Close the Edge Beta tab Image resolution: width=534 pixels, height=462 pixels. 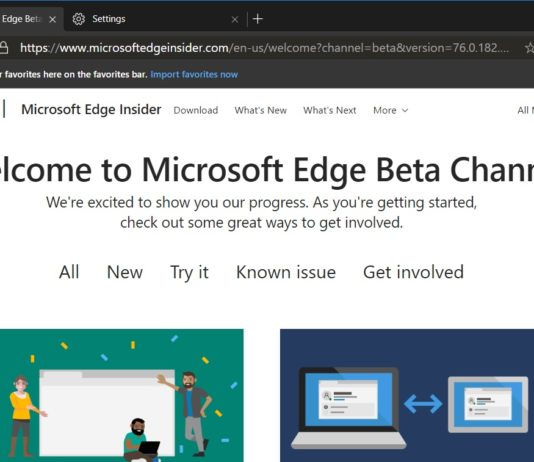point(52,19)
